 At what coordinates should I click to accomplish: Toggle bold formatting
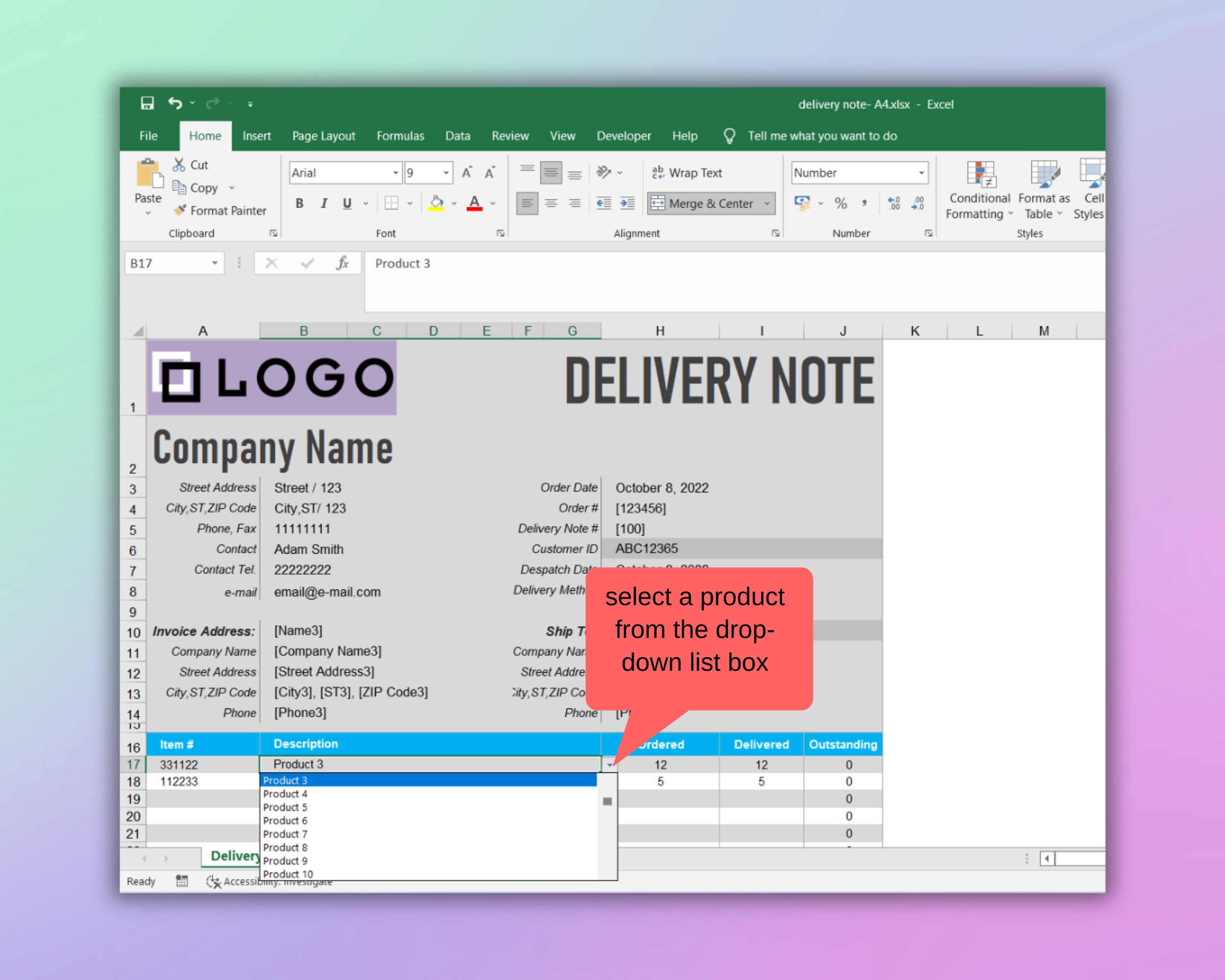[x=299, y=203]
